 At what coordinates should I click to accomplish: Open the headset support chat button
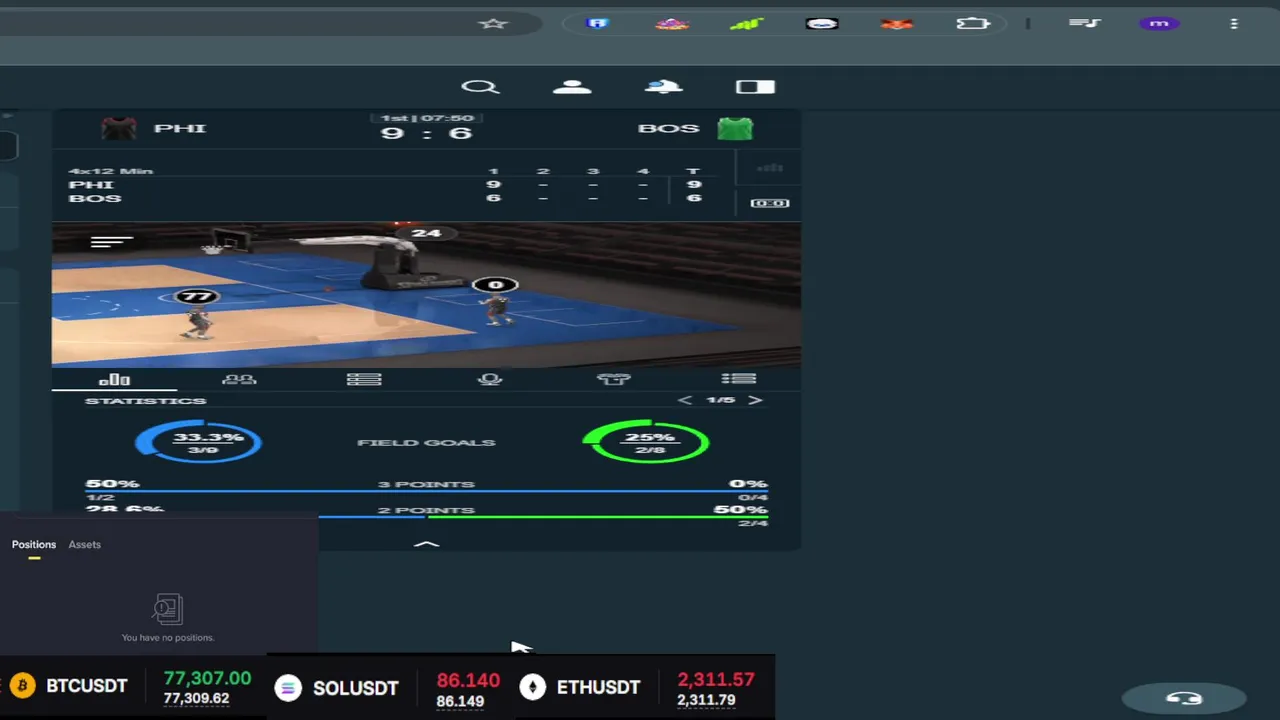click(1184, 698)
